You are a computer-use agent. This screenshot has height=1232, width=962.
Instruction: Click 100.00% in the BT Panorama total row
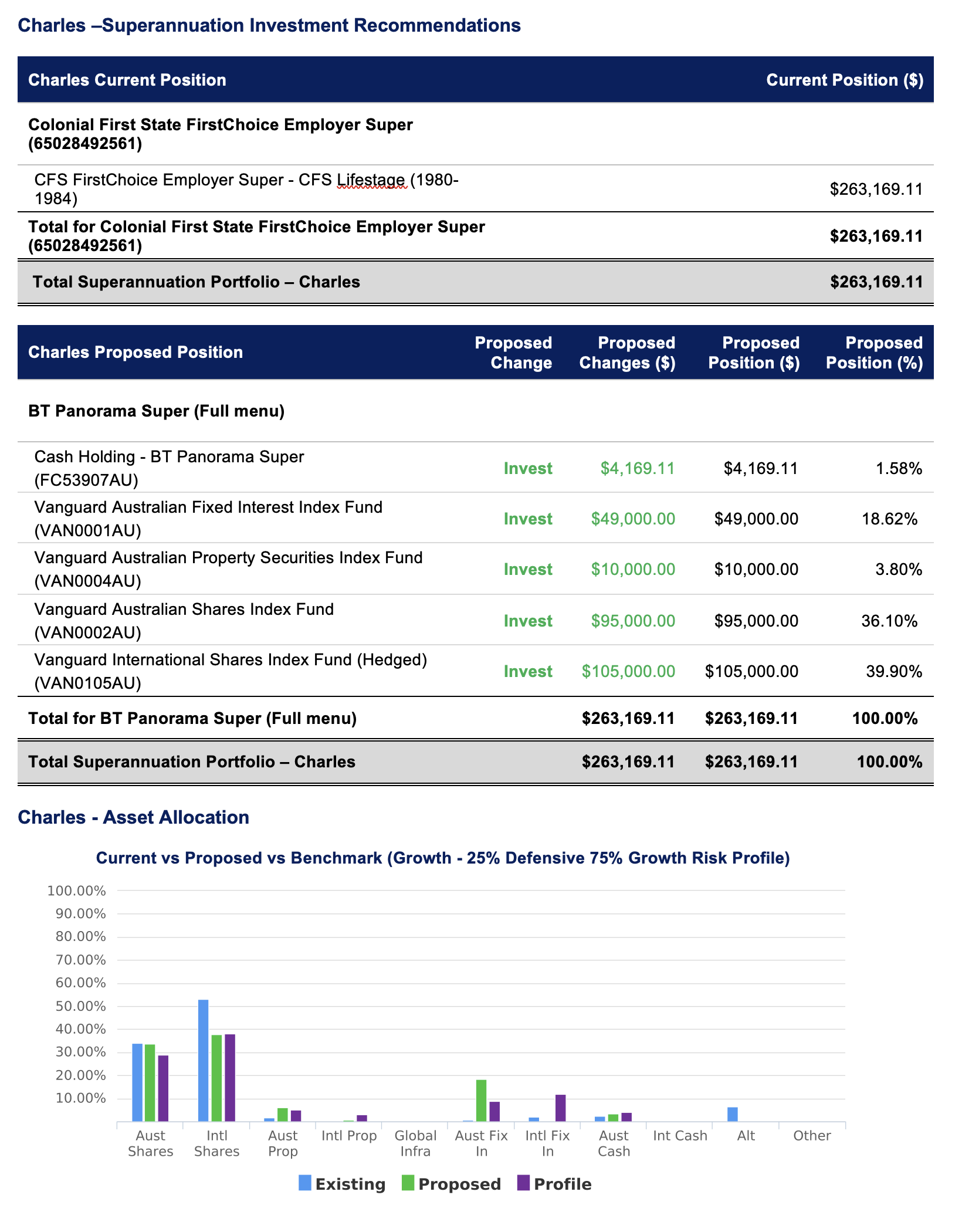885,718
